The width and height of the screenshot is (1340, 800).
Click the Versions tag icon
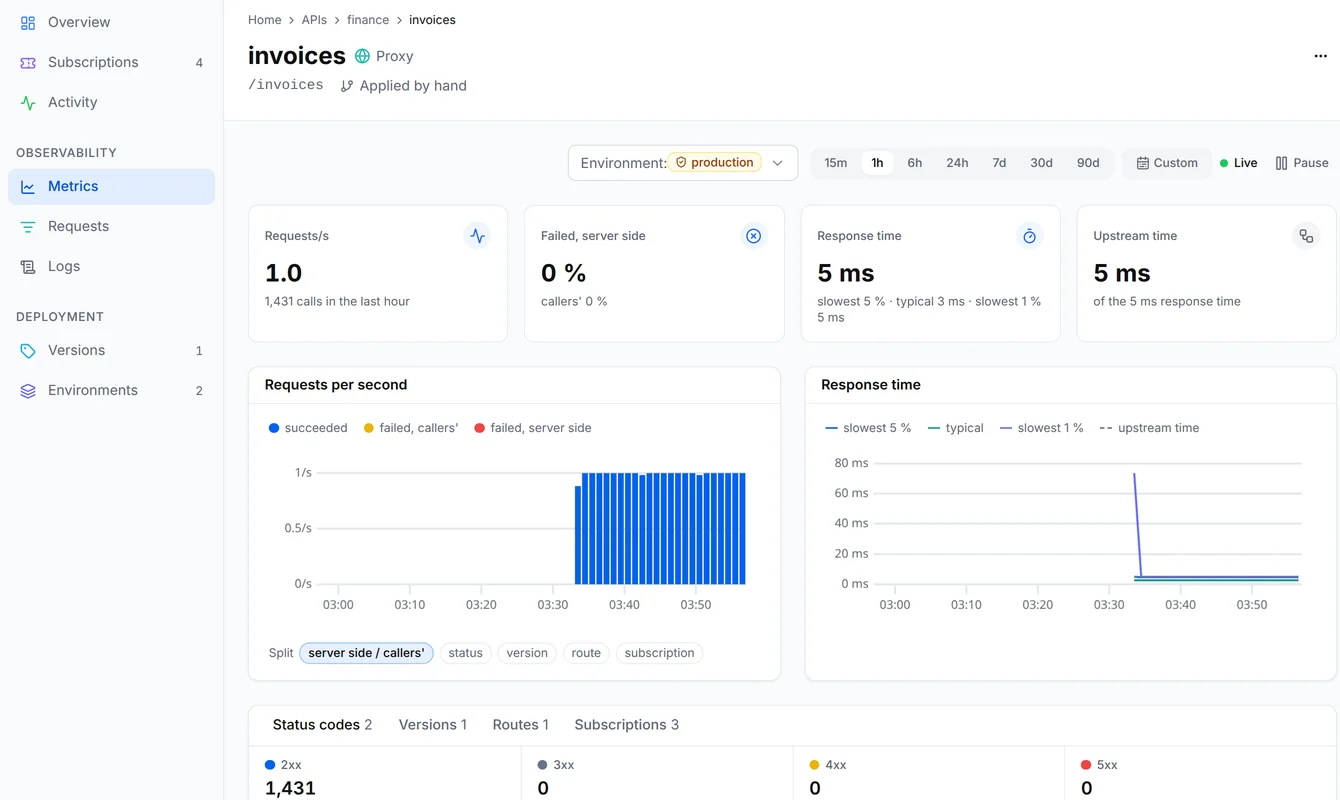coord(28,350)
